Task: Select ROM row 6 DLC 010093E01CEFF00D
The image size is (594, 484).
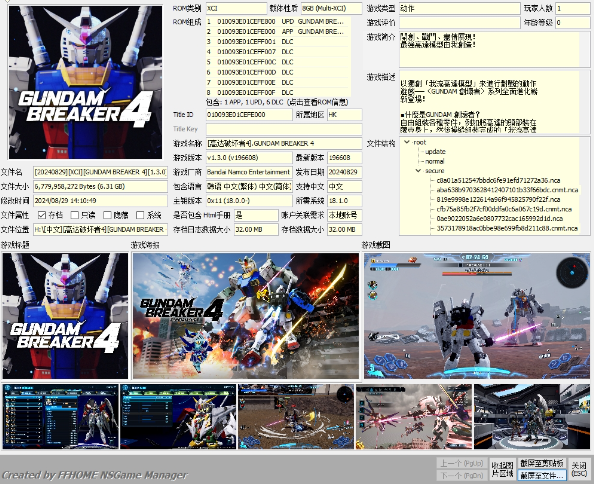Action: tap(278, 72)
